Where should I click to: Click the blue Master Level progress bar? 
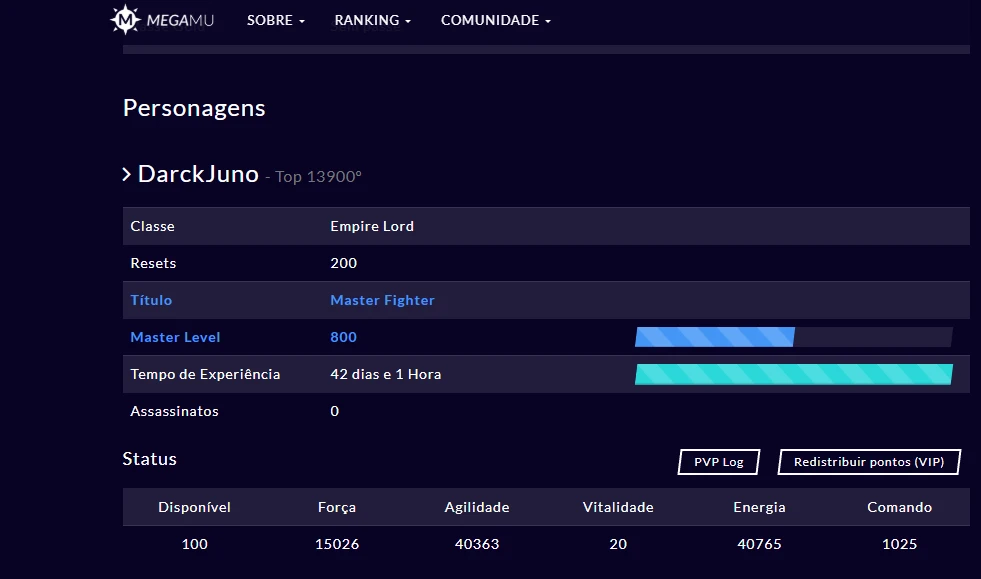pos(714,337)
